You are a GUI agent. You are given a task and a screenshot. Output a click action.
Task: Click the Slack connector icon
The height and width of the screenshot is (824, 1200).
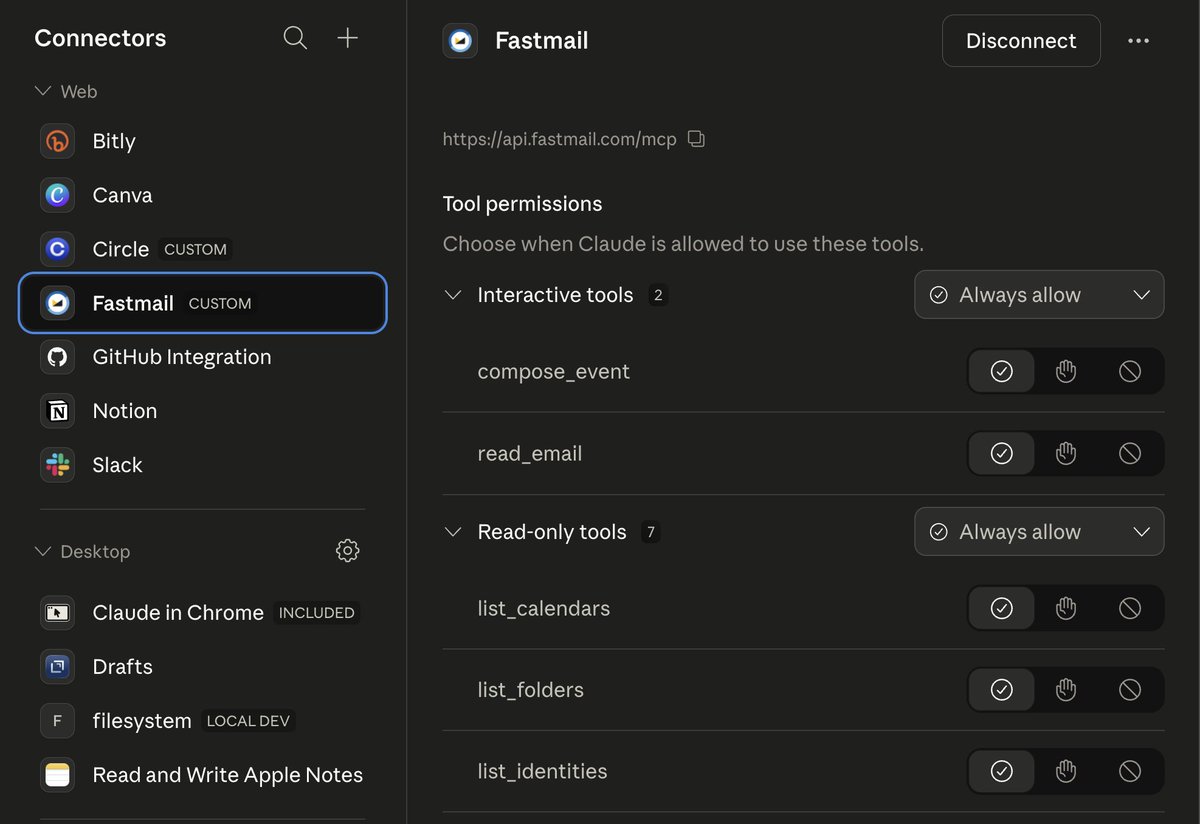(58, 465)
